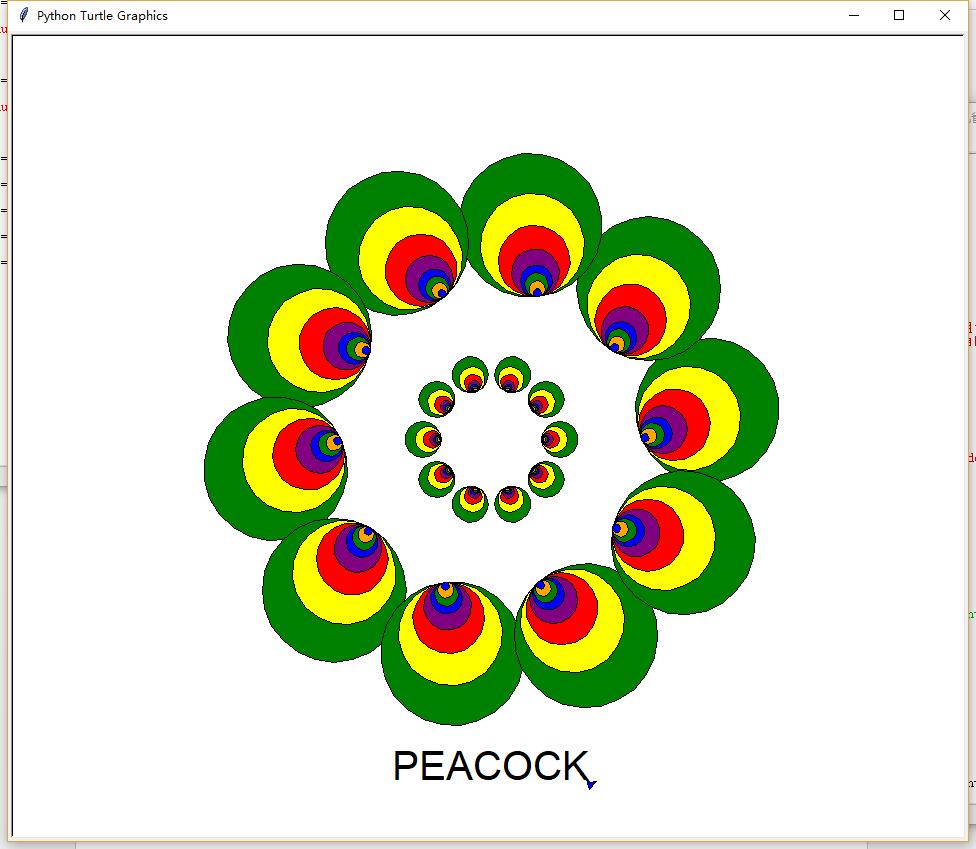
Task: Click the green outer band of the leftmost large circle
Action: [x=222, y=470]
